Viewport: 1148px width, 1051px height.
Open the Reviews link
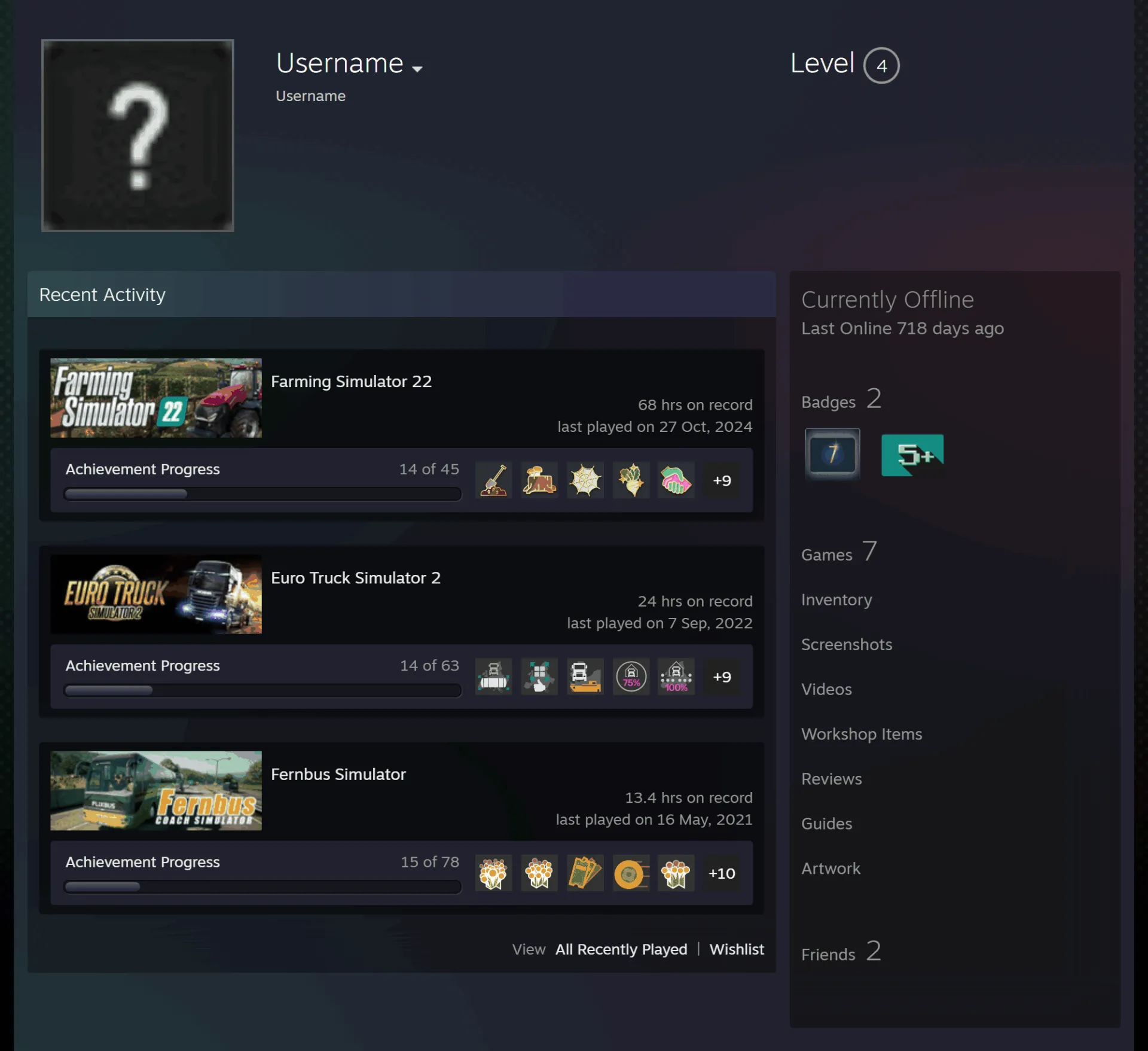click(832, 779)
